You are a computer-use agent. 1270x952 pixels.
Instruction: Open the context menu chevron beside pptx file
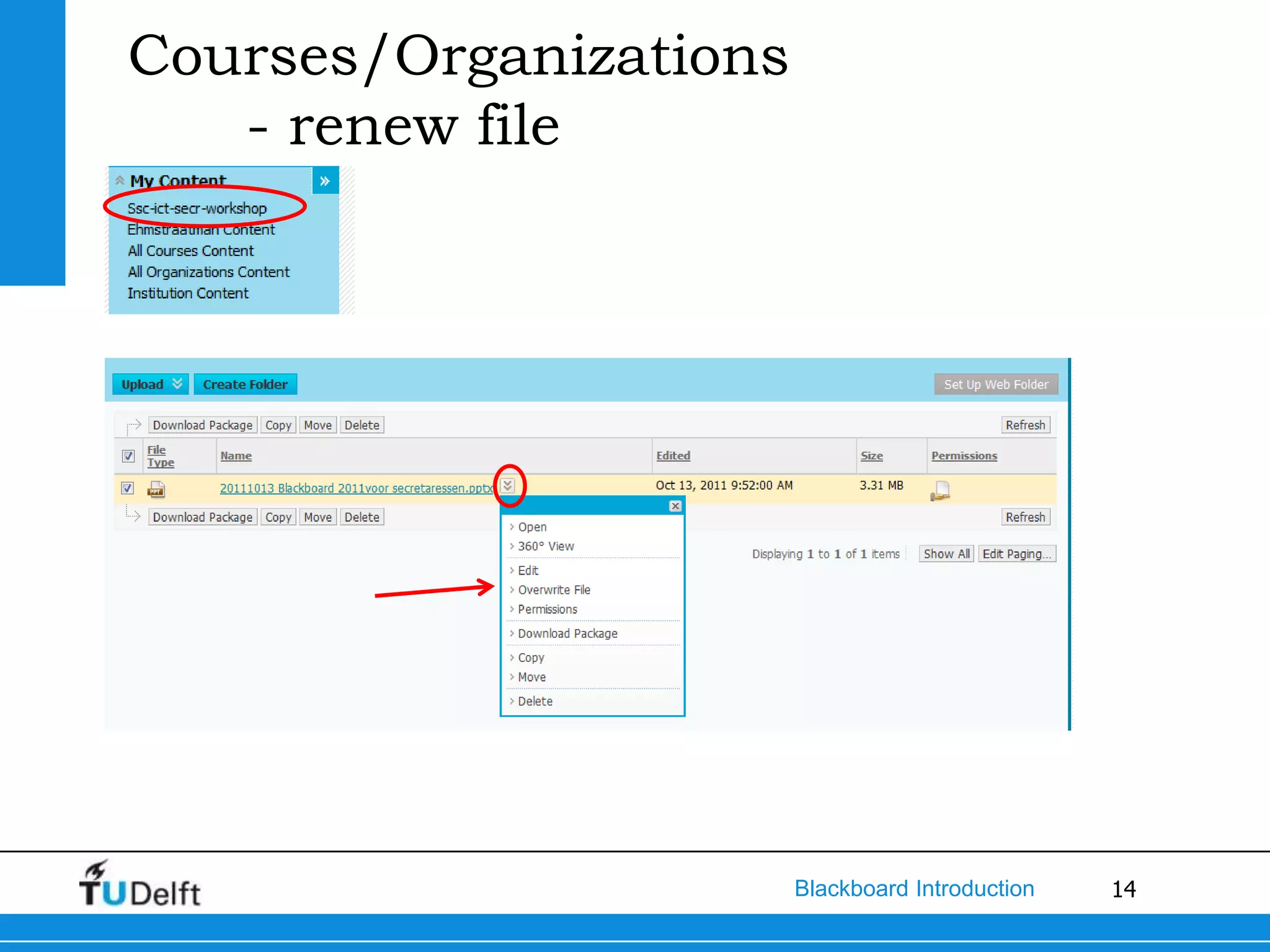coord(508,486)
